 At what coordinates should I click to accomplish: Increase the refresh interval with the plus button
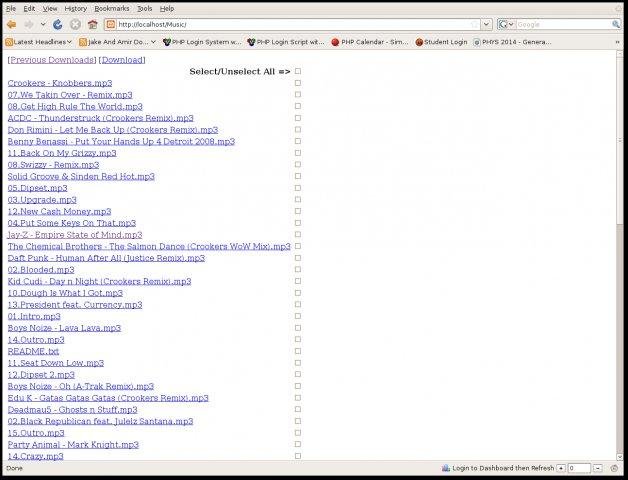(561, 468)
